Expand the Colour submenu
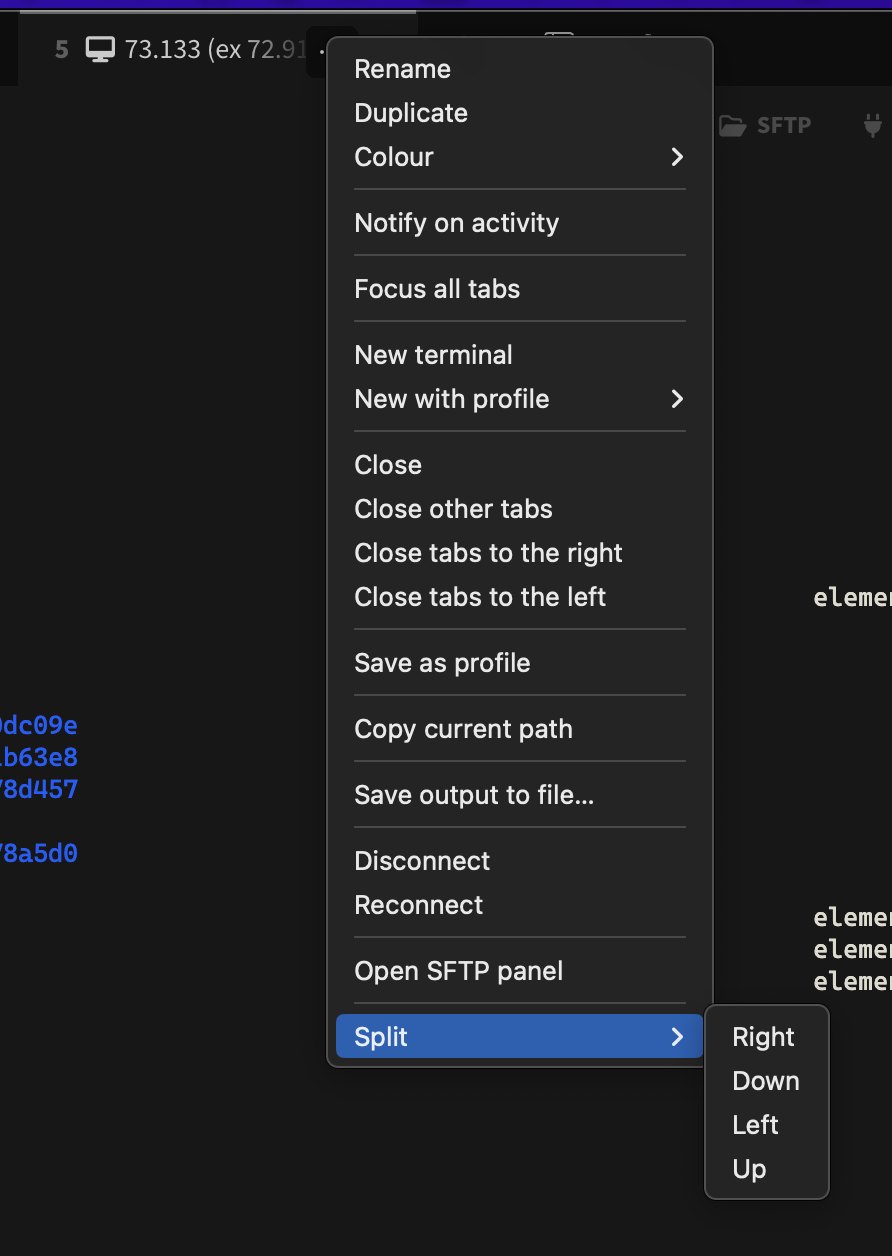Screen dimensions: 892x1256 [677, 157]
